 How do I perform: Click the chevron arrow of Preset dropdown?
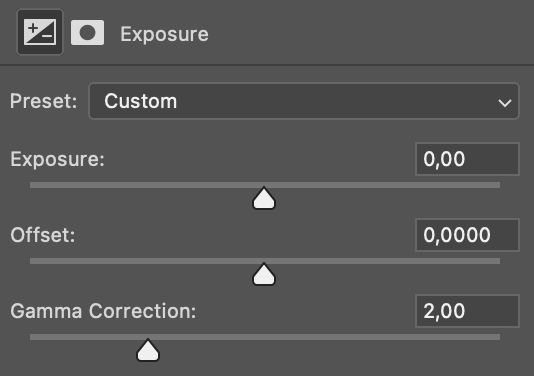(x=504, y=102)
